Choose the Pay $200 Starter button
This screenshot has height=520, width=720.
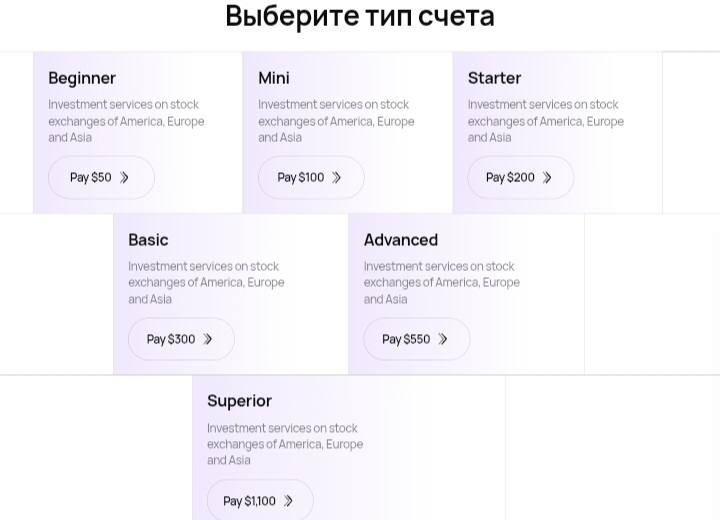[x=510, y=178]
